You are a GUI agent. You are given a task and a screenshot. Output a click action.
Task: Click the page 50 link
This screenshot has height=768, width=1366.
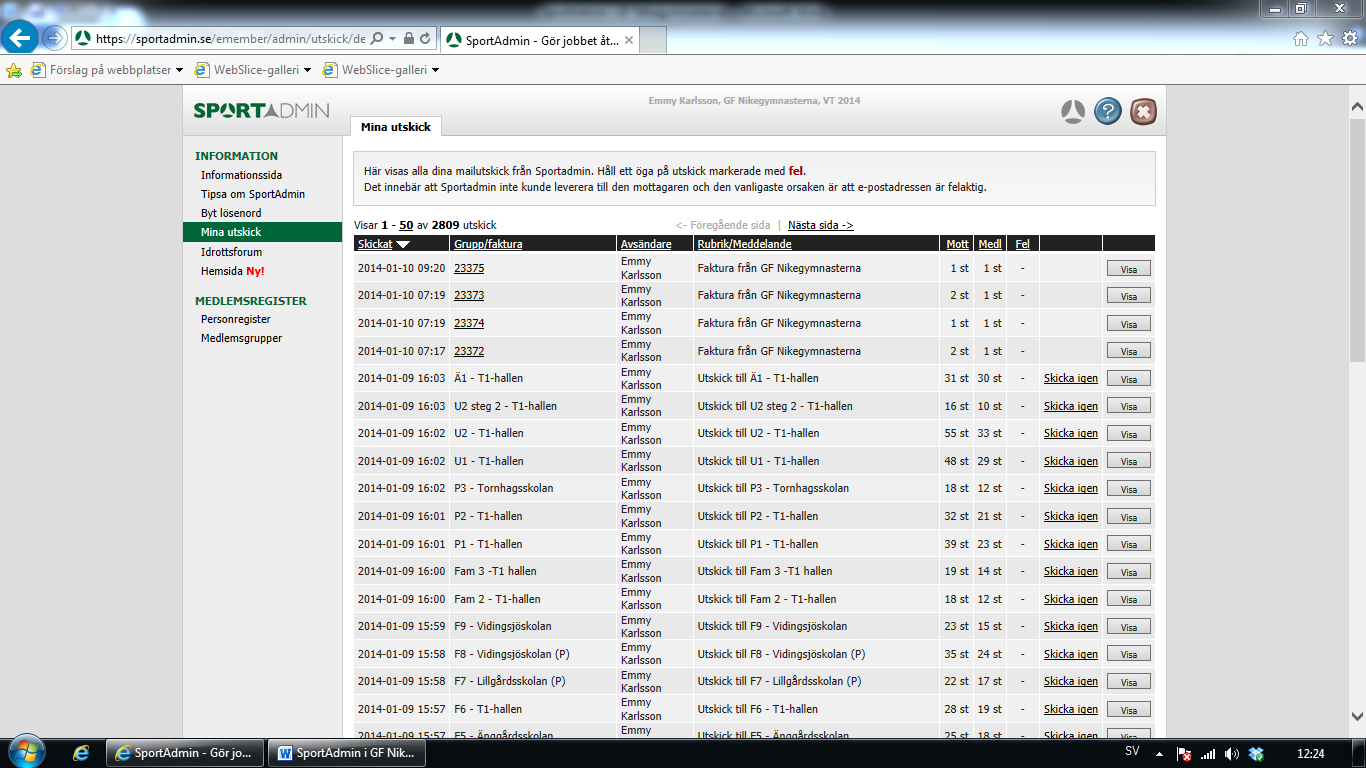[x=406, y=226]
